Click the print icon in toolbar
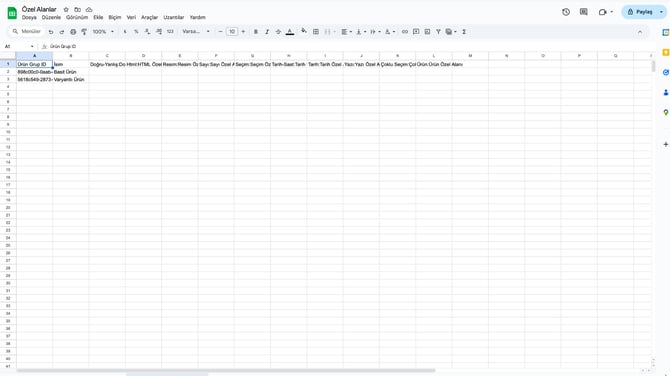Viewport: 670px width, 376px height. coord(73,32)
